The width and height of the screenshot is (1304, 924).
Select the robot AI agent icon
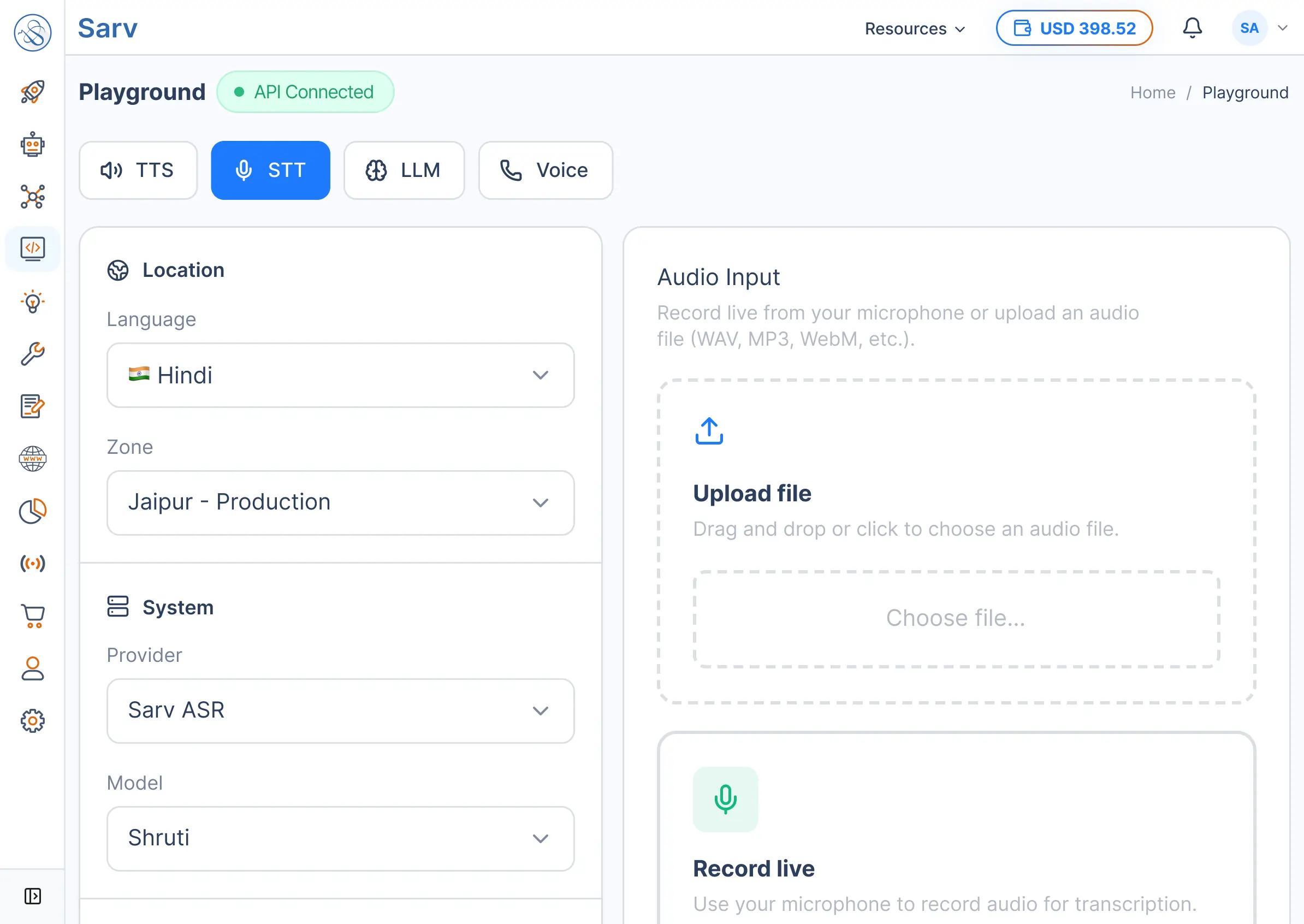[32, 144]
